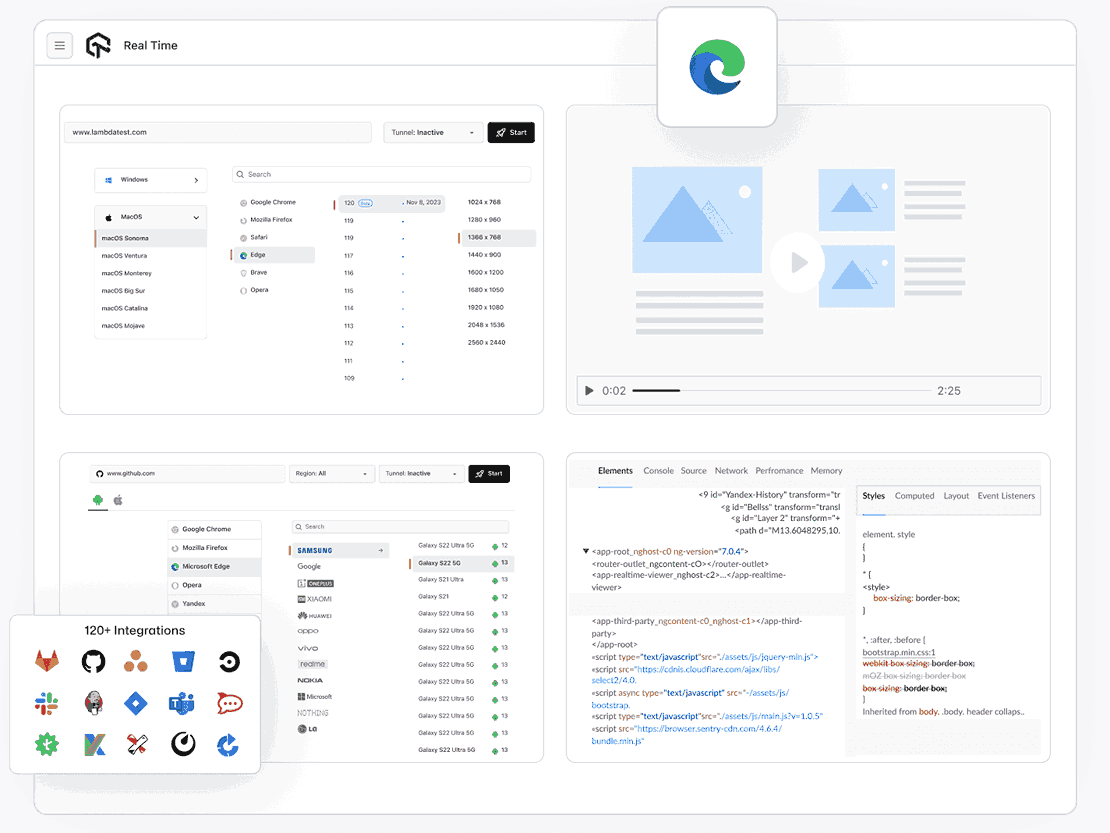1110x833 pixels.
Task: Click the Slack integration icon
Action: (x=47, y=703)
